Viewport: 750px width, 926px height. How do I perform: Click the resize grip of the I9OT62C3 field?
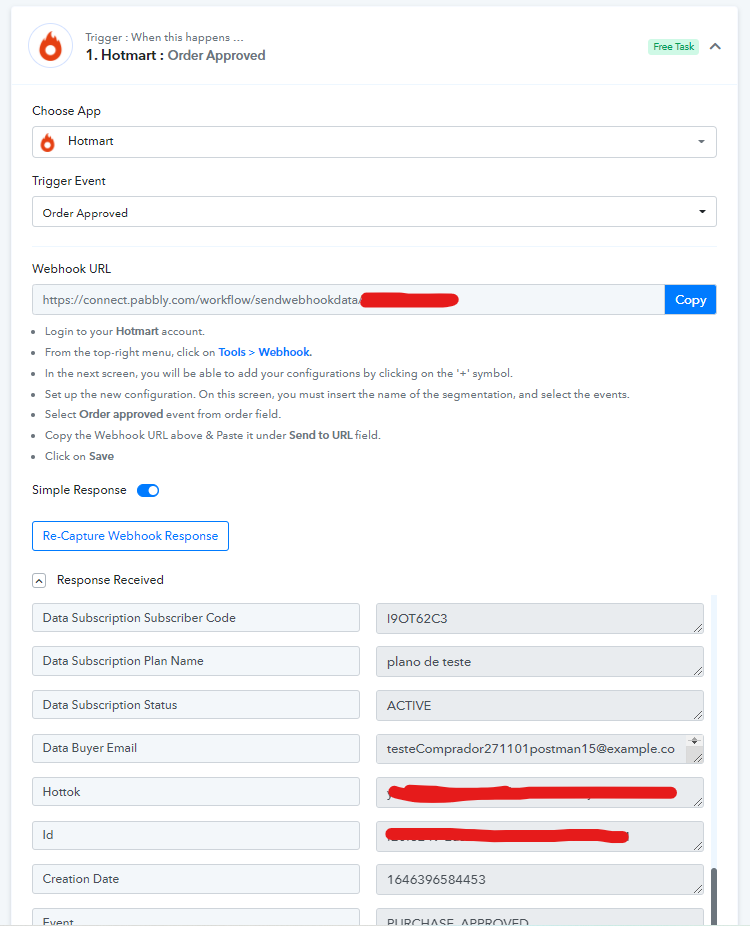pyautogui.click(x=698, y=628)
